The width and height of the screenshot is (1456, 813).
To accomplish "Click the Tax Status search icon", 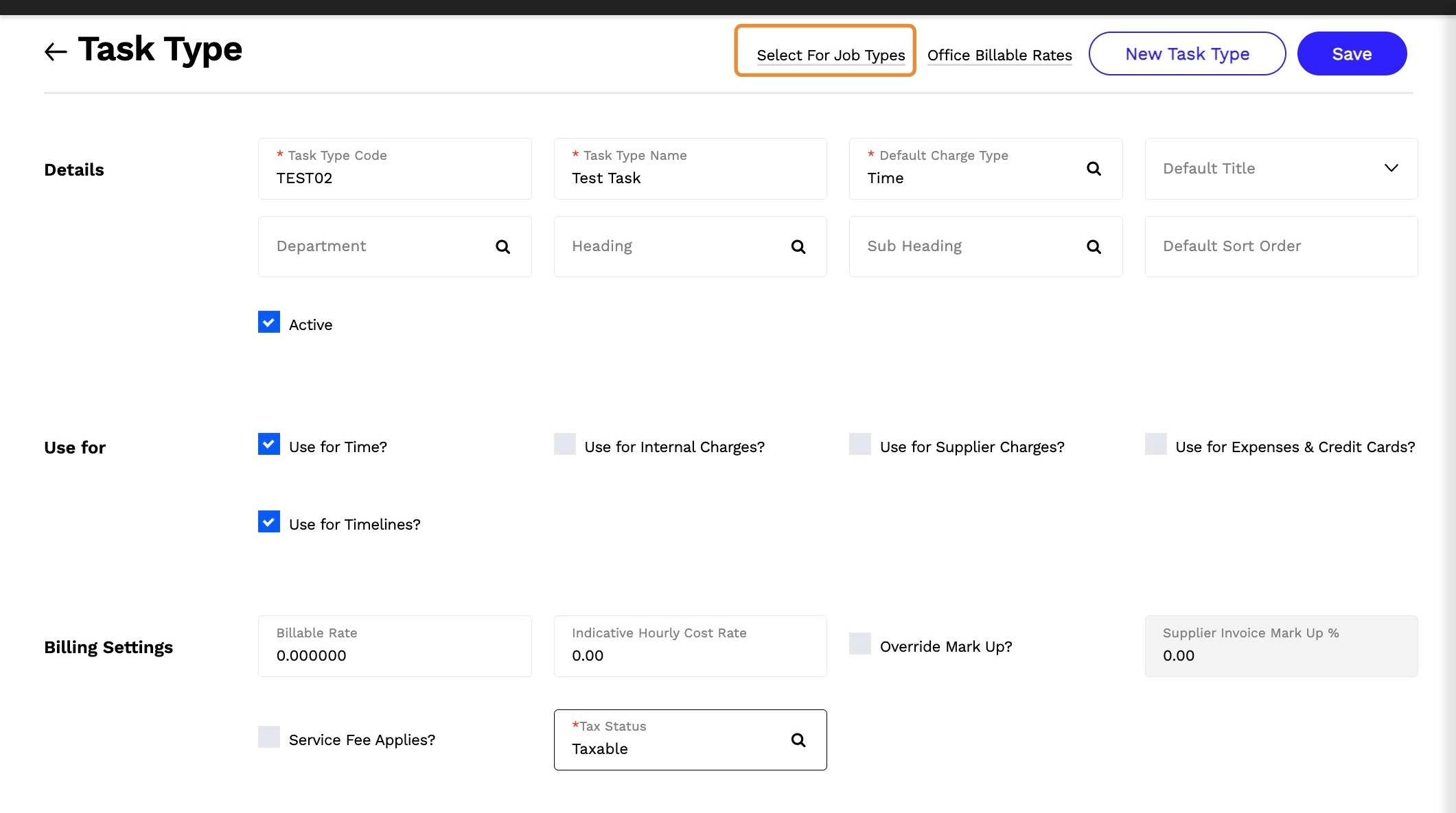I will pyautogui.click(x=798, y=740).
